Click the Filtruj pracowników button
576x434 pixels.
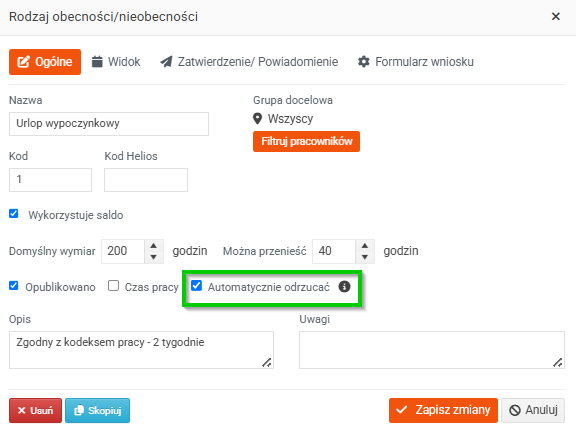[306, 141]
